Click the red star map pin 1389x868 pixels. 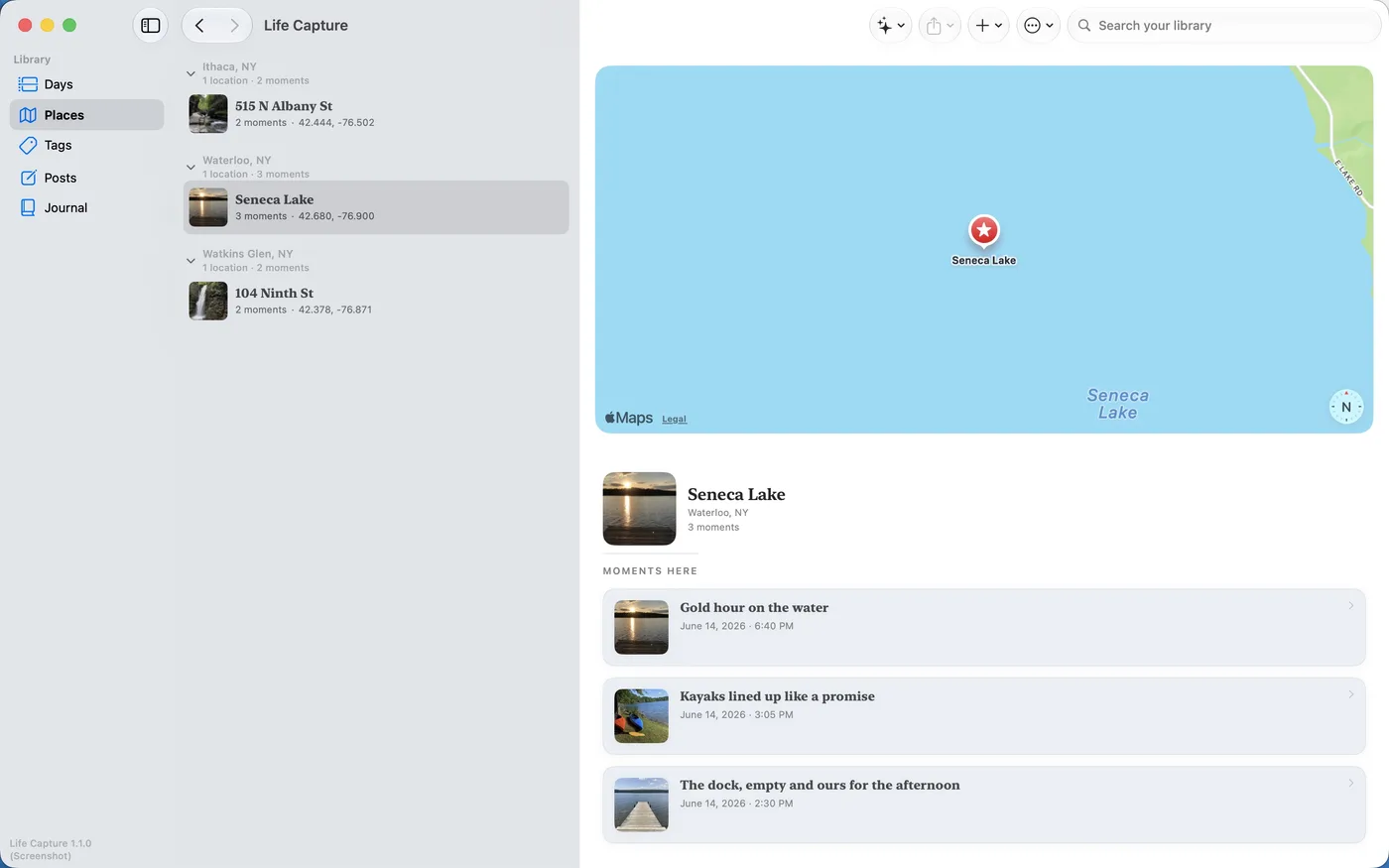point(983,231)
